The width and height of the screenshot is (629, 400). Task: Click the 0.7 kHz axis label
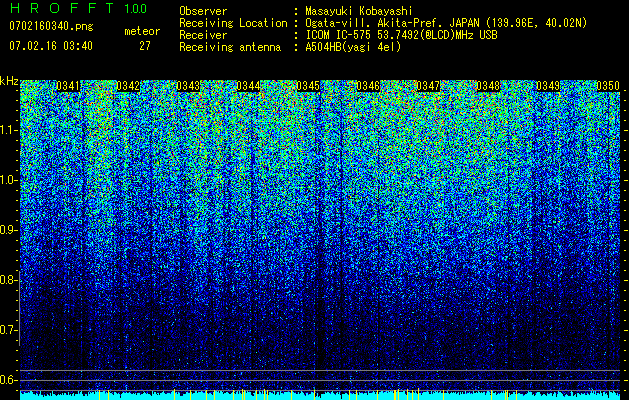click(x=9, y=330)
